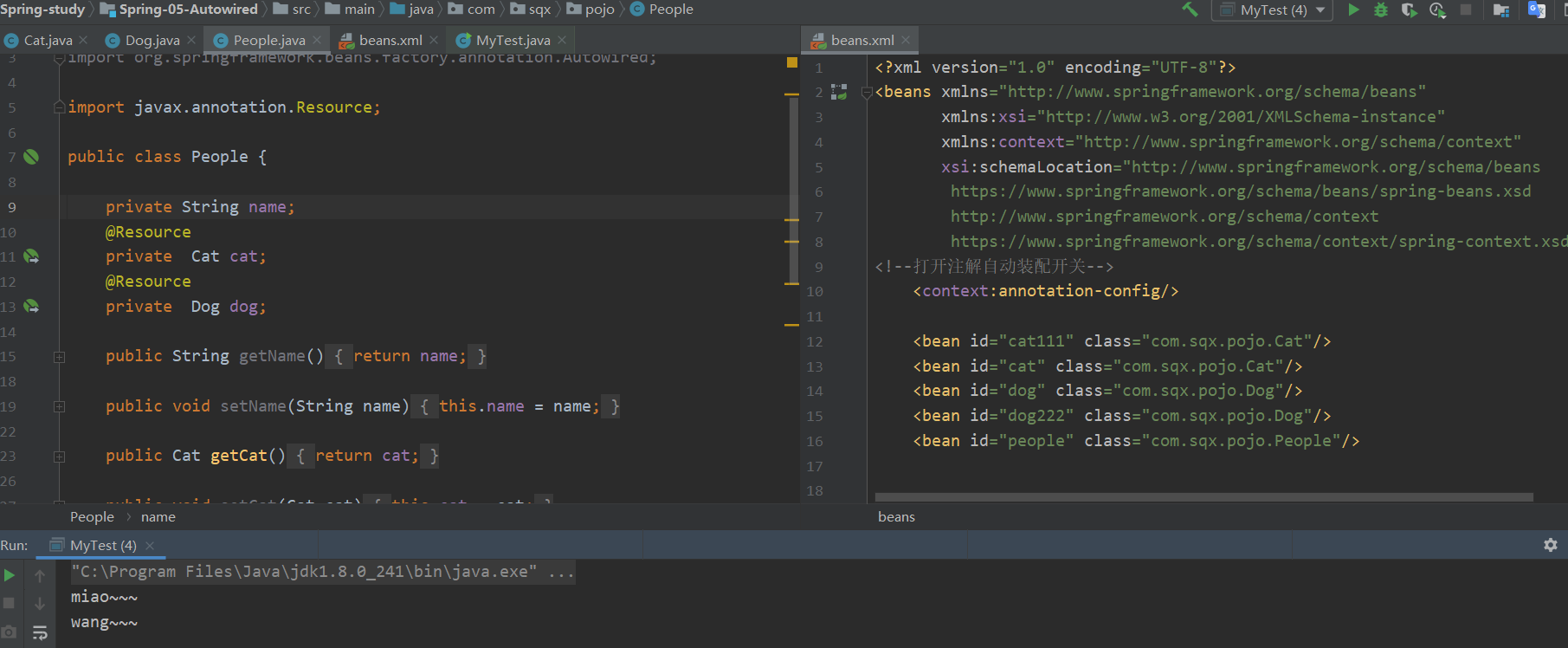Open Run panel settings gear

click(x=1551, y=545)
